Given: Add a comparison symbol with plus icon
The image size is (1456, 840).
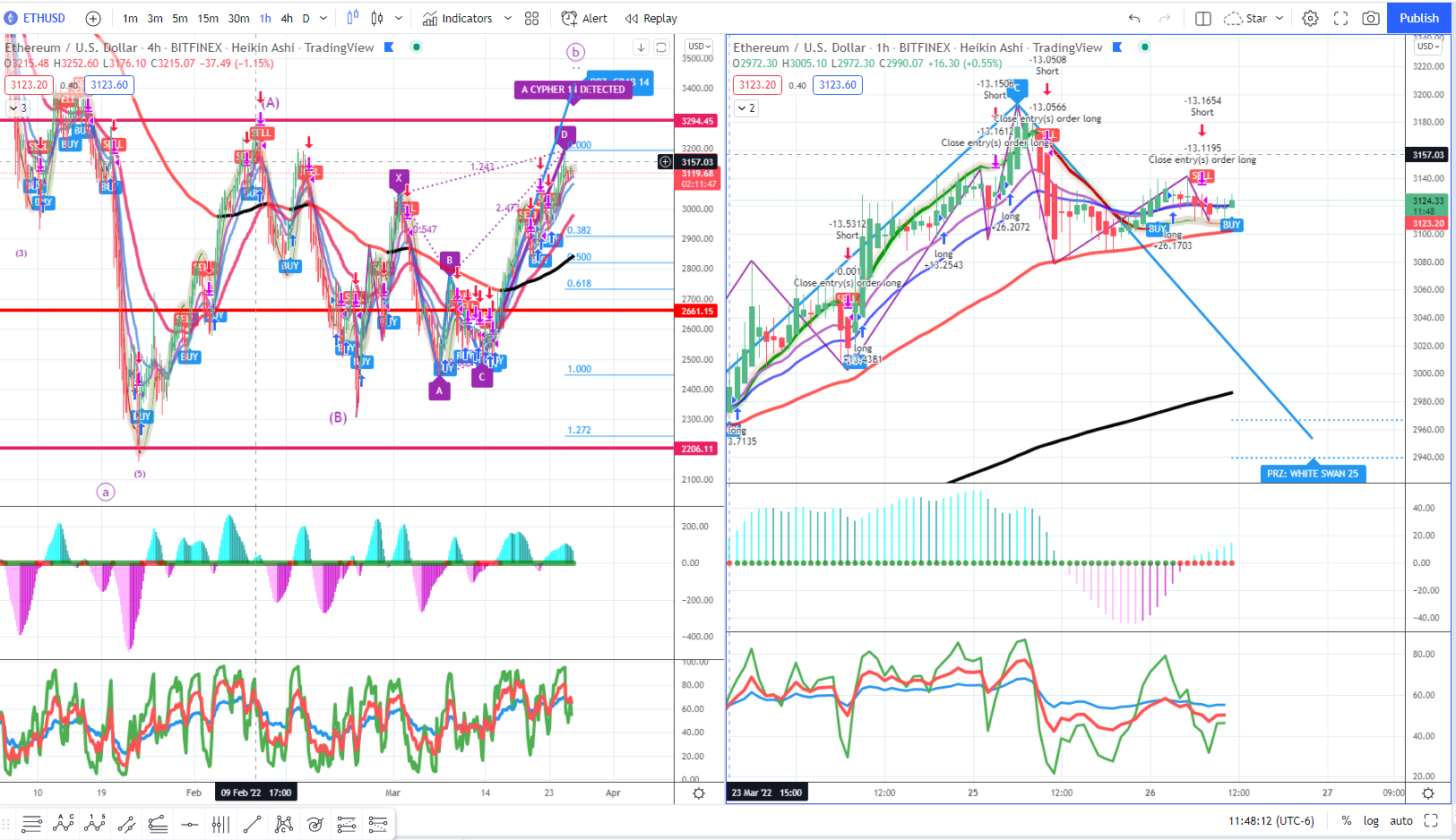Looking at the screenshot, I should click(93, 18).
